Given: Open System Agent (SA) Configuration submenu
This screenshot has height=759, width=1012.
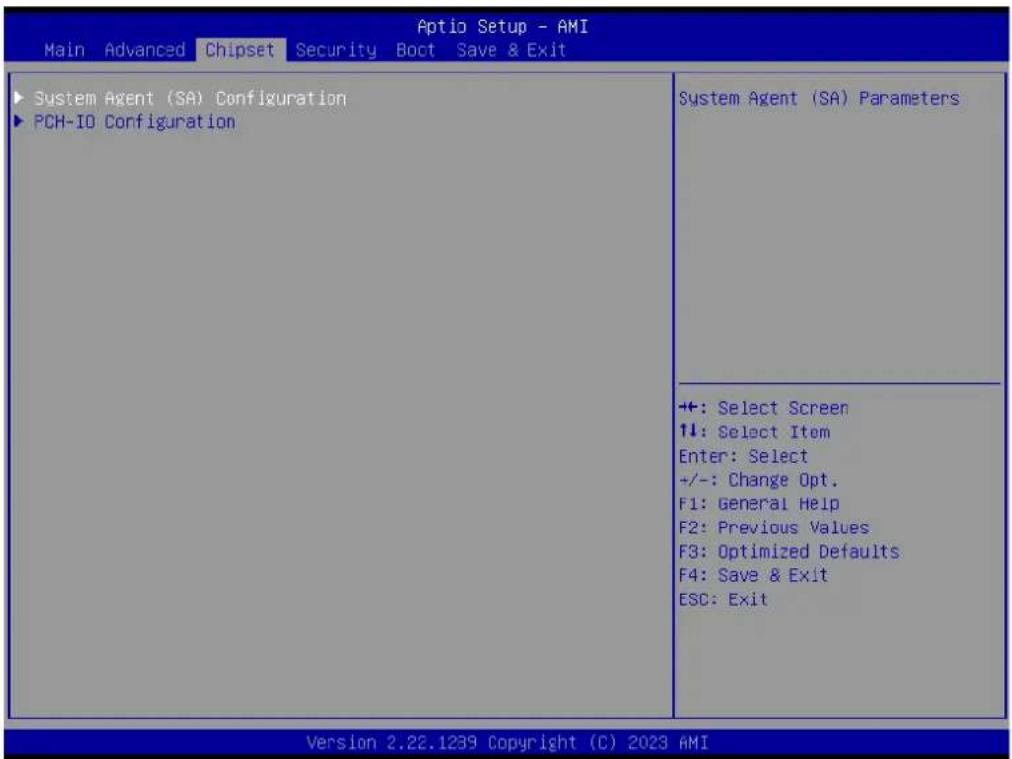Looking at the screenshot, I should point(190,99).
